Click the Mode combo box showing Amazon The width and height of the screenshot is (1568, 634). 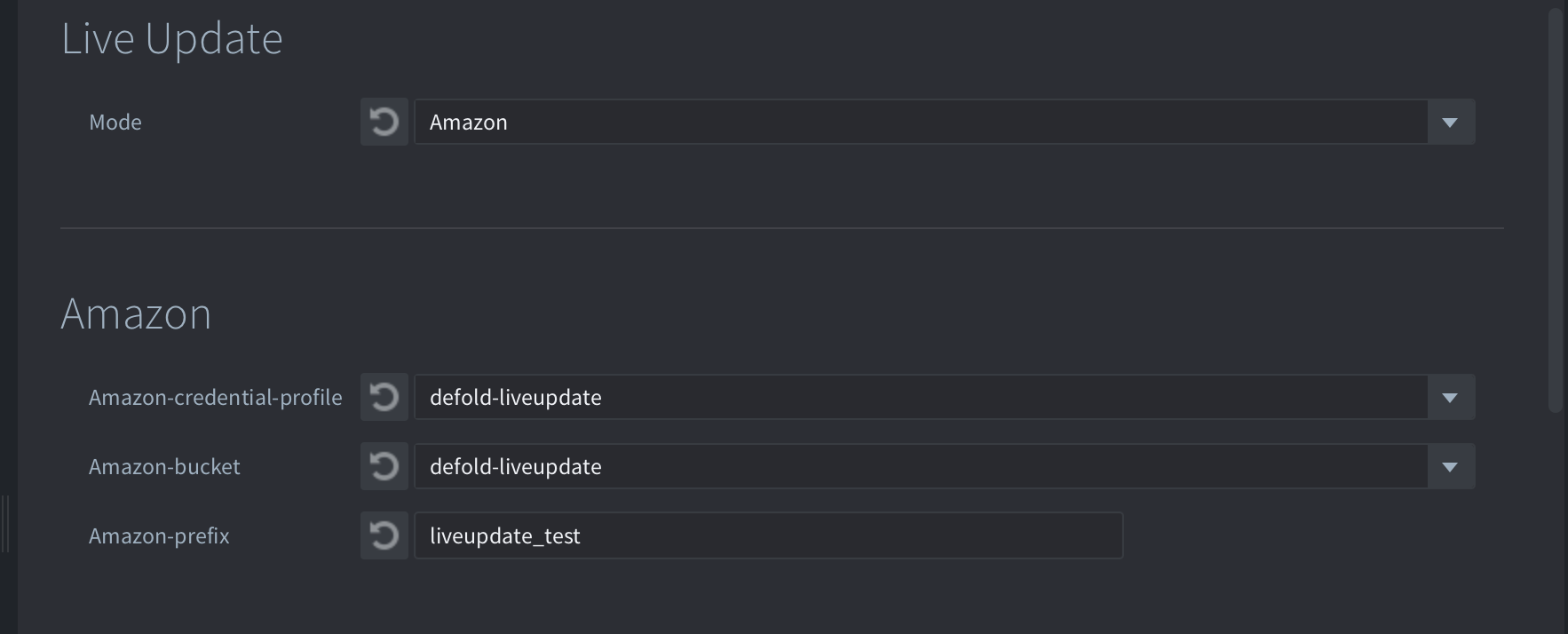click(920, 122)
